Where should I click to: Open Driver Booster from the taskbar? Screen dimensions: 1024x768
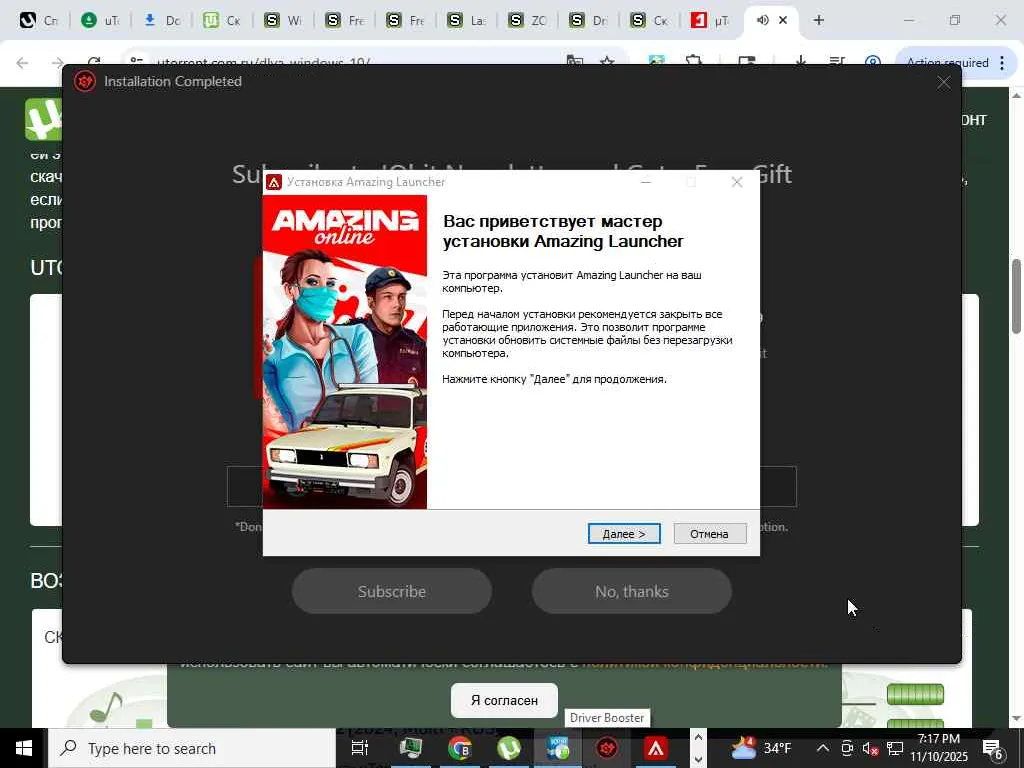click(607, 748)
